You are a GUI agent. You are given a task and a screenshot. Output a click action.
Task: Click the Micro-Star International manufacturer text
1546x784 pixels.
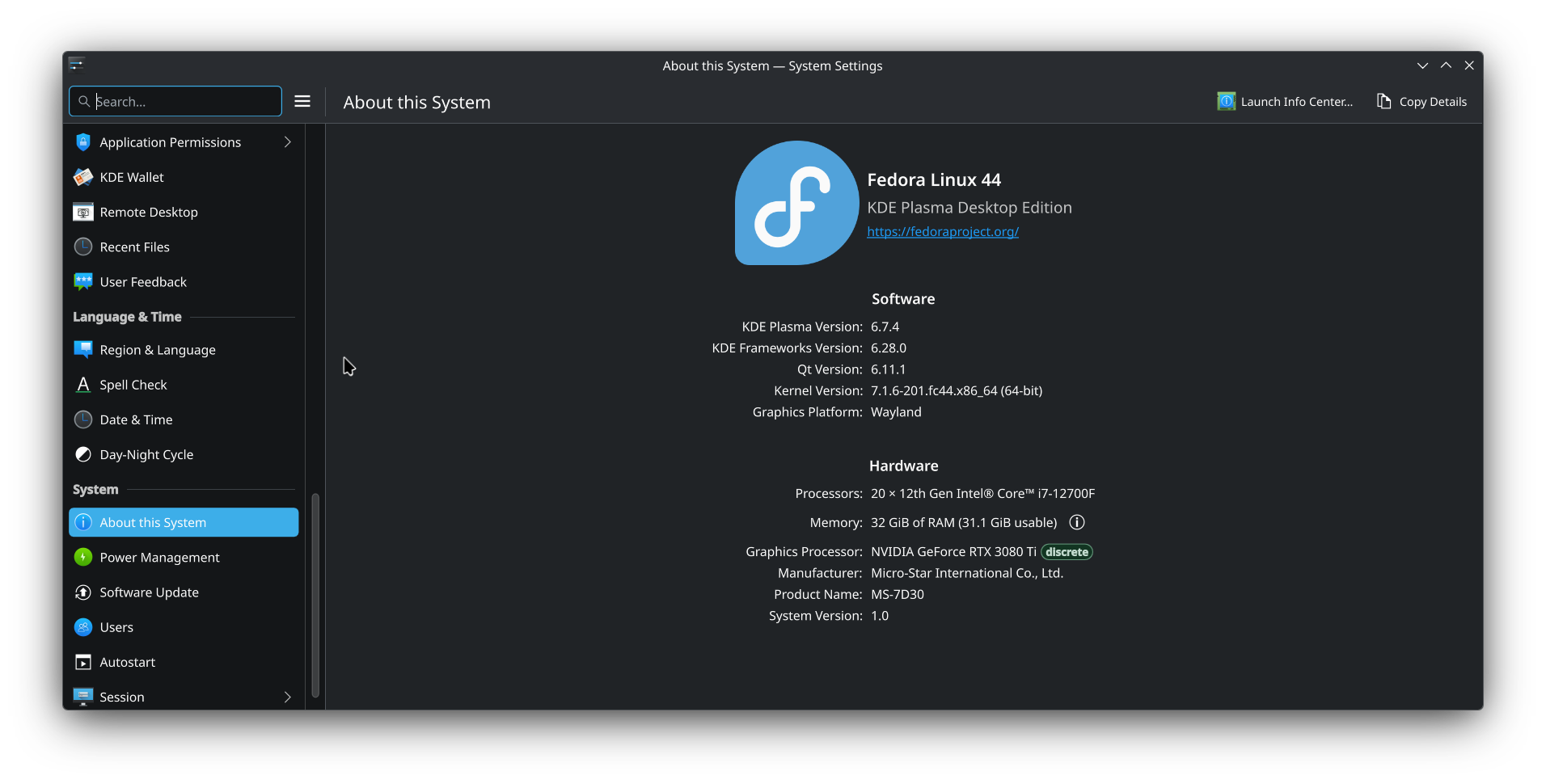[x=967, y=573]
